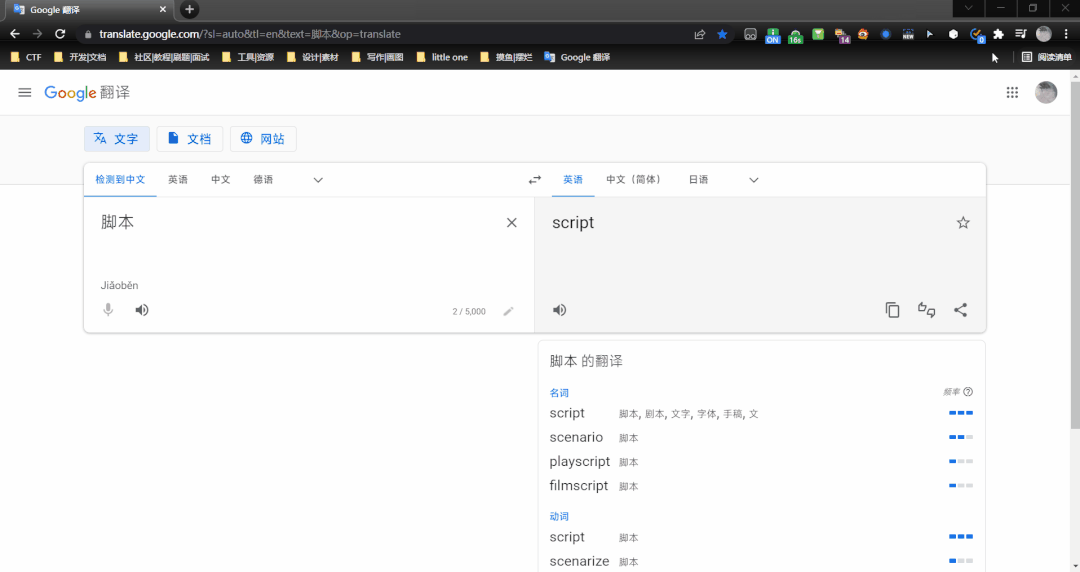Close the Google 翻译 tab
Screen dimensions: 1080x572
(163, 10)
